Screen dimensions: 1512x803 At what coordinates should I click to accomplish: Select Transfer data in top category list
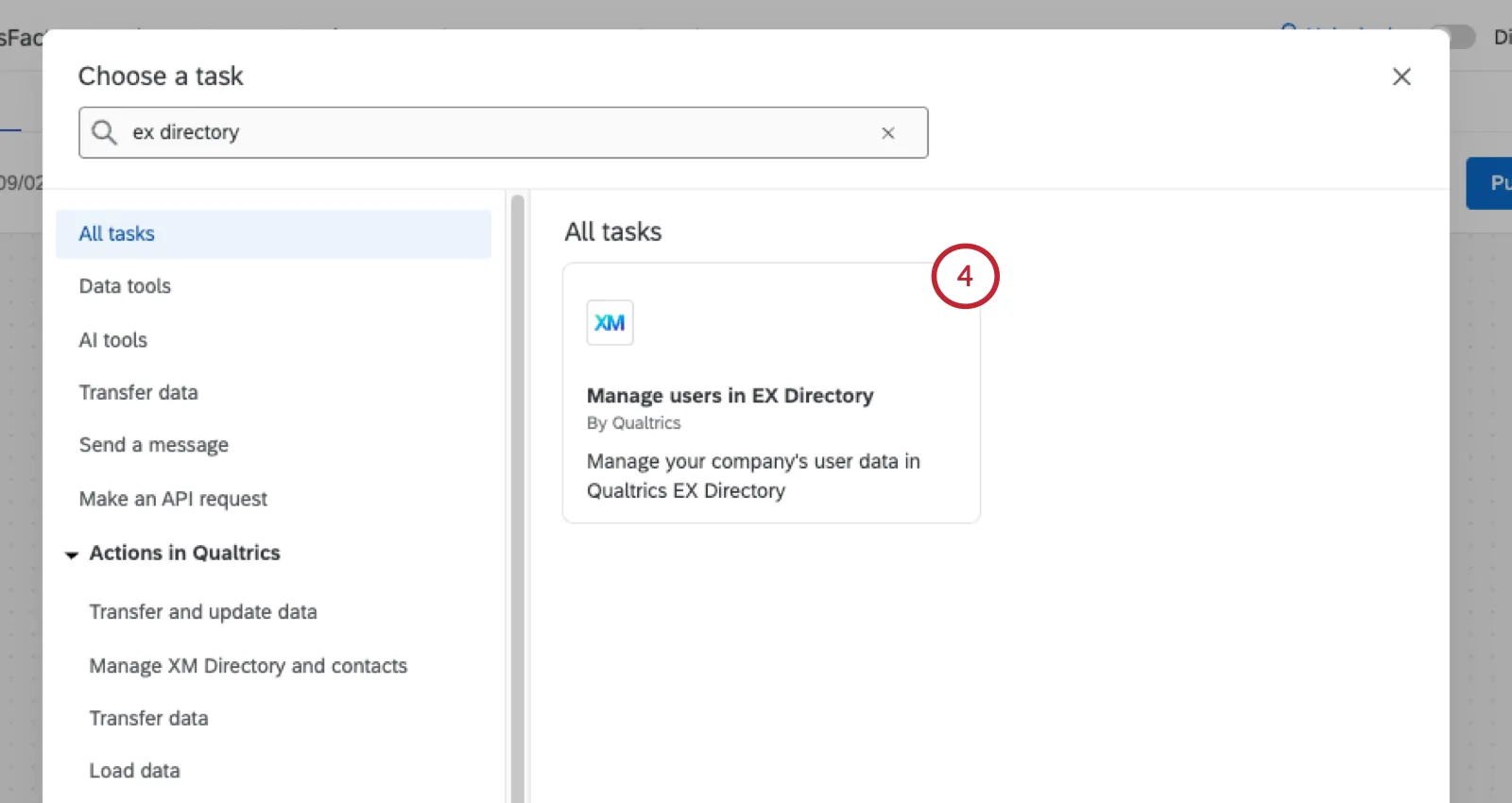pos(139,392)
